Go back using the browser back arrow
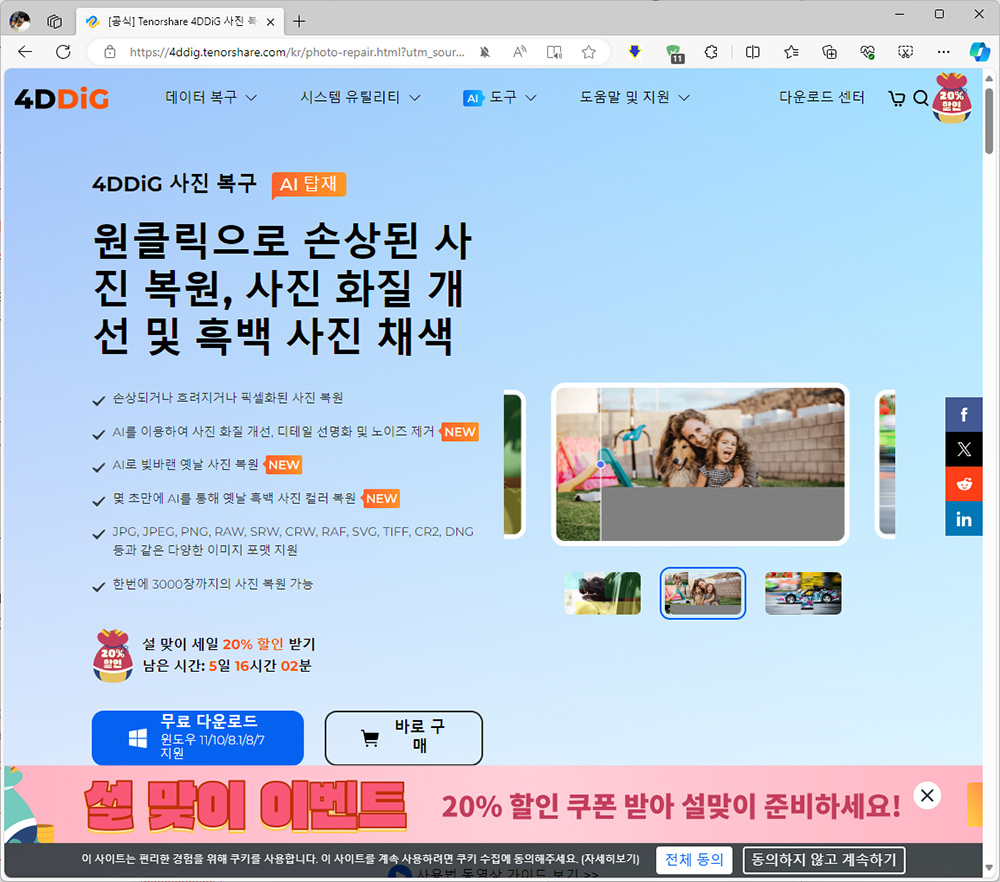The image size is (1000, 882). tap(25, 52)
